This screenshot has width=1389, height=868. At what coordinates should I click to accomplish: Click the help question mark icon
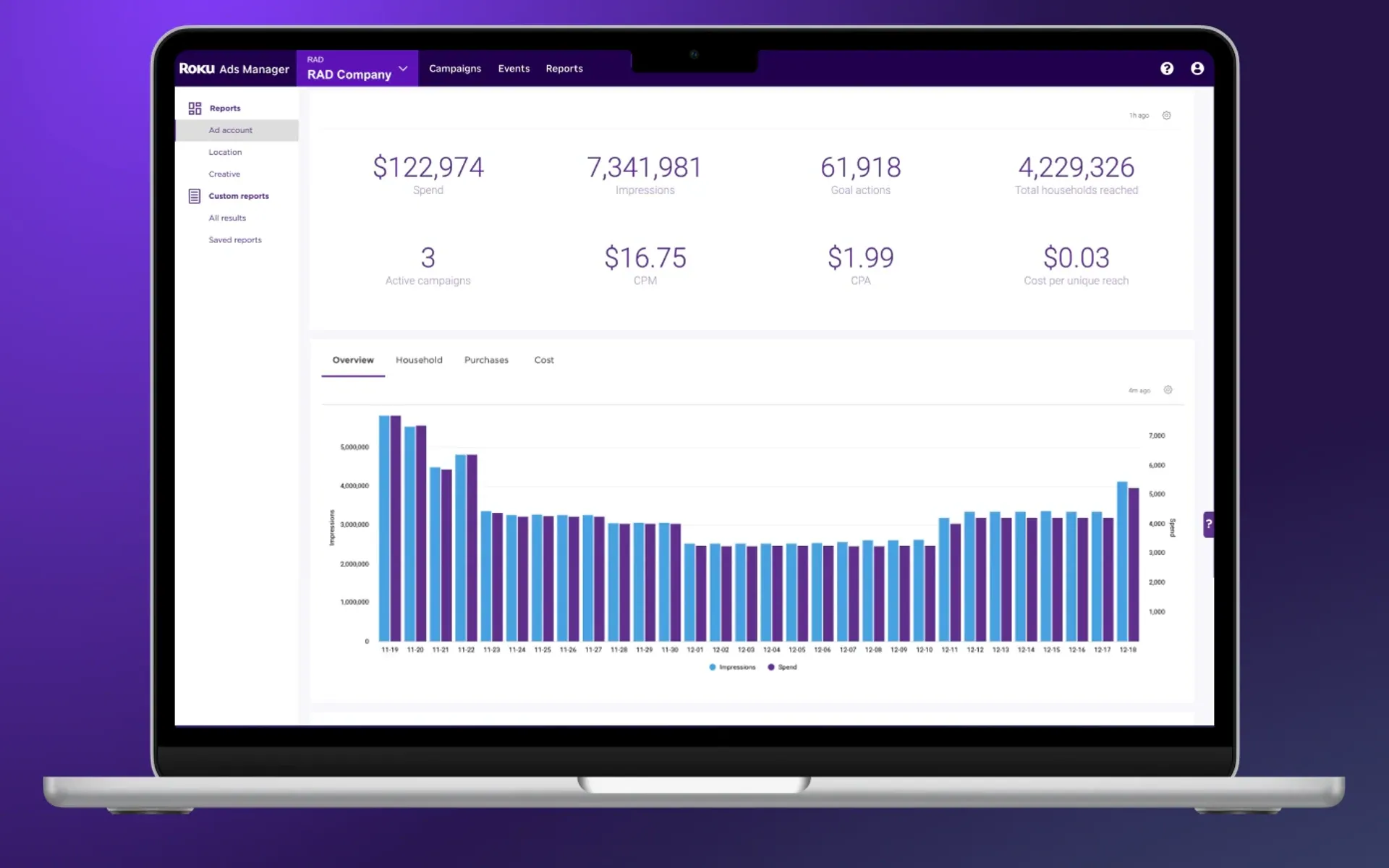(x=1167, y=68)
